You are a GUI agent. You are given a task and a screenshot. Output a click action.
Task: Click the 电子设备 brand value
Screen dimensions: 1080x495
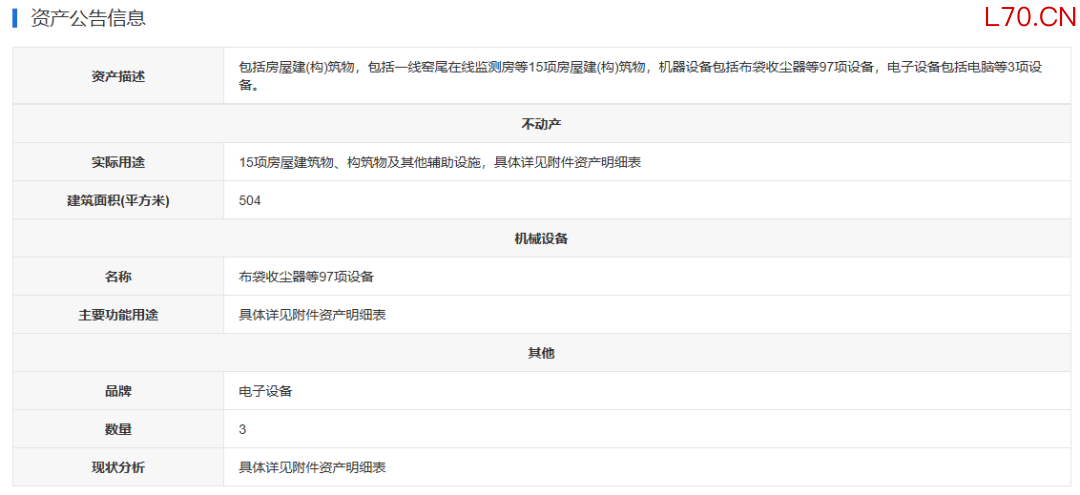[265, 391]
